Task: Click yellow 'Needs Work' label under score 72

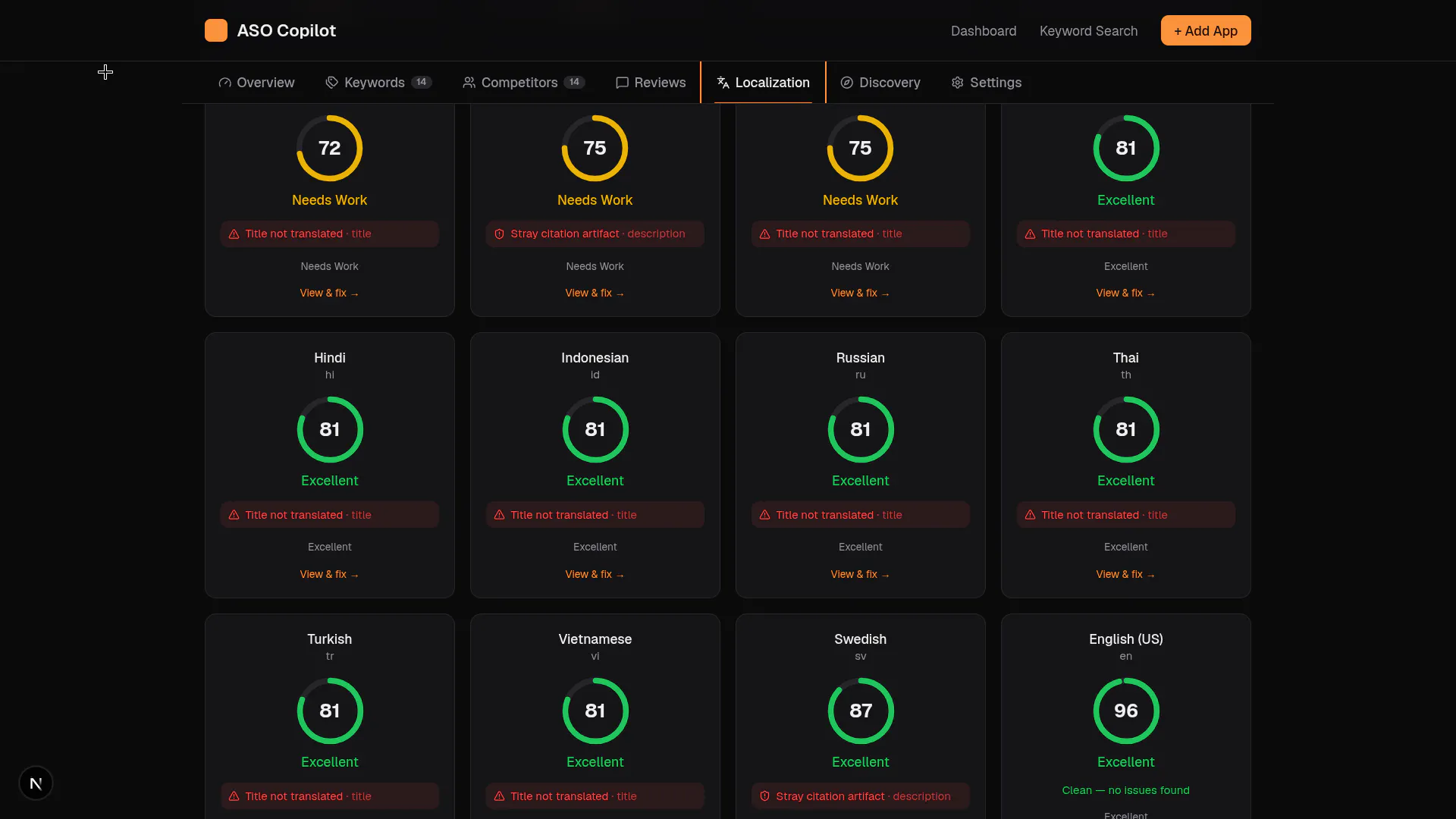Action: [330, 200]
